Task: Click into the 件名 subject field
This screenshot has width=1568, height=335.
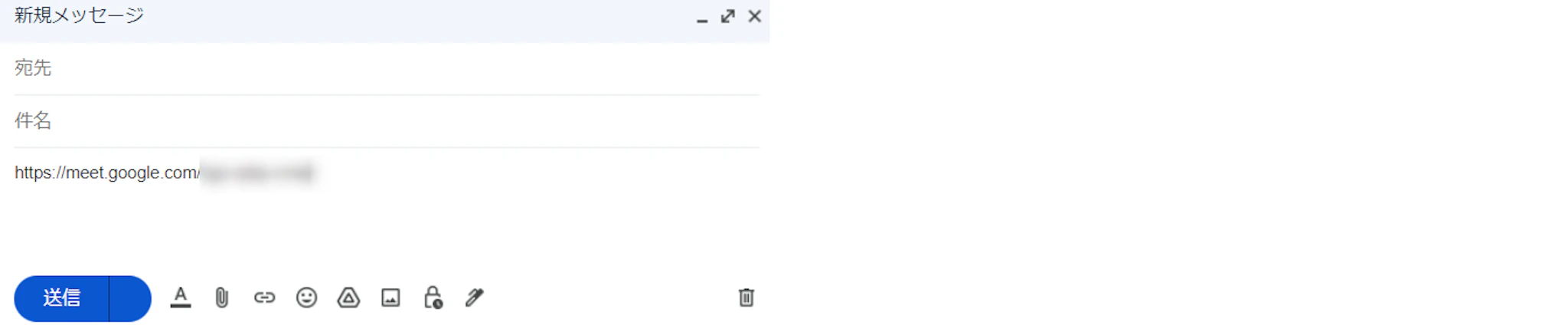Action: point(387,121)
